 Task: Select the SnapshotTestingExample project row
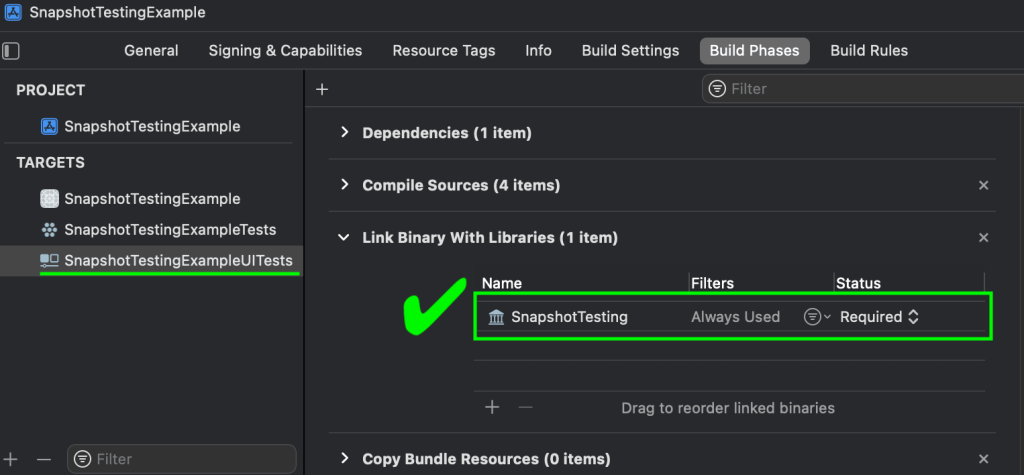point(151,127)
